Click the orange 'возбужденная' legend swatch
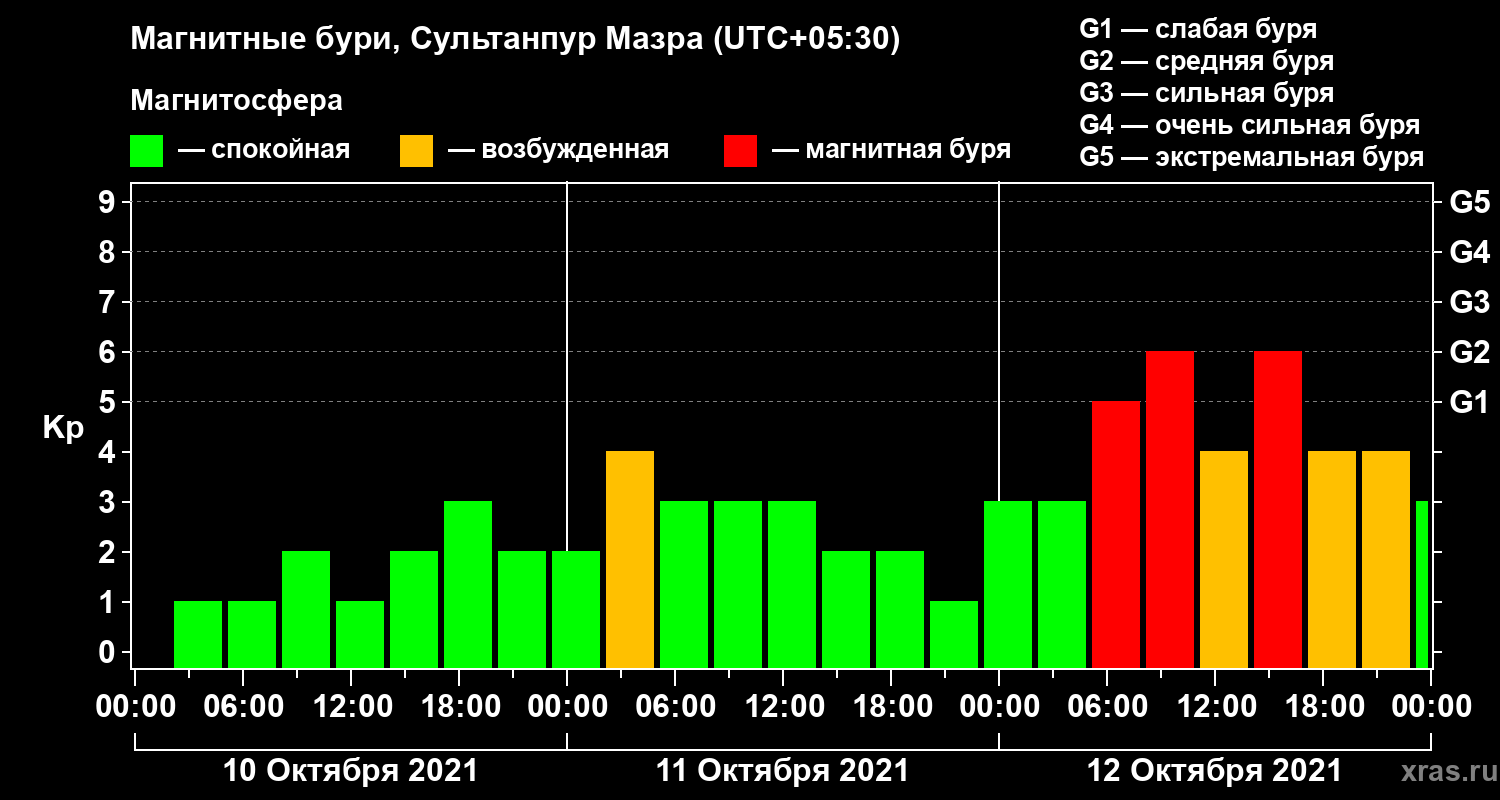 tap(416, 151)
